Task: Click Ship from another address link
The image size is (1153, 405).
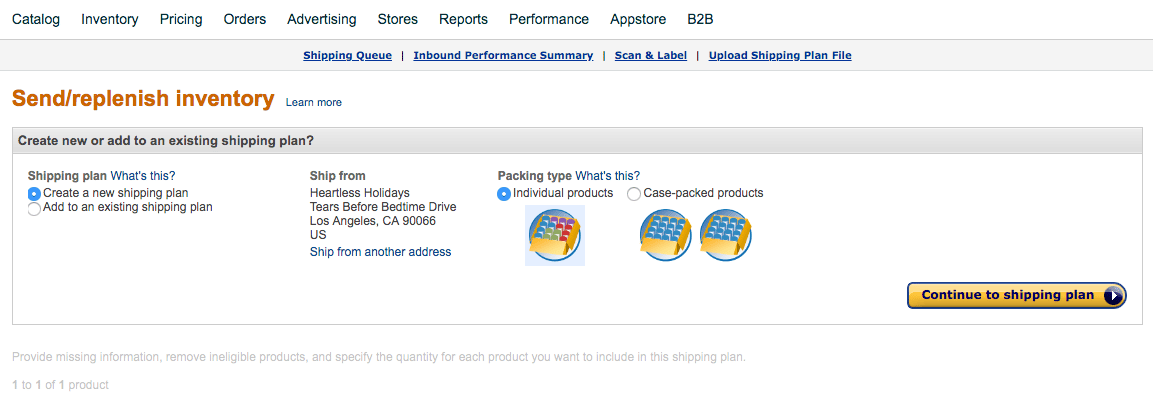Action: point(380,252)
